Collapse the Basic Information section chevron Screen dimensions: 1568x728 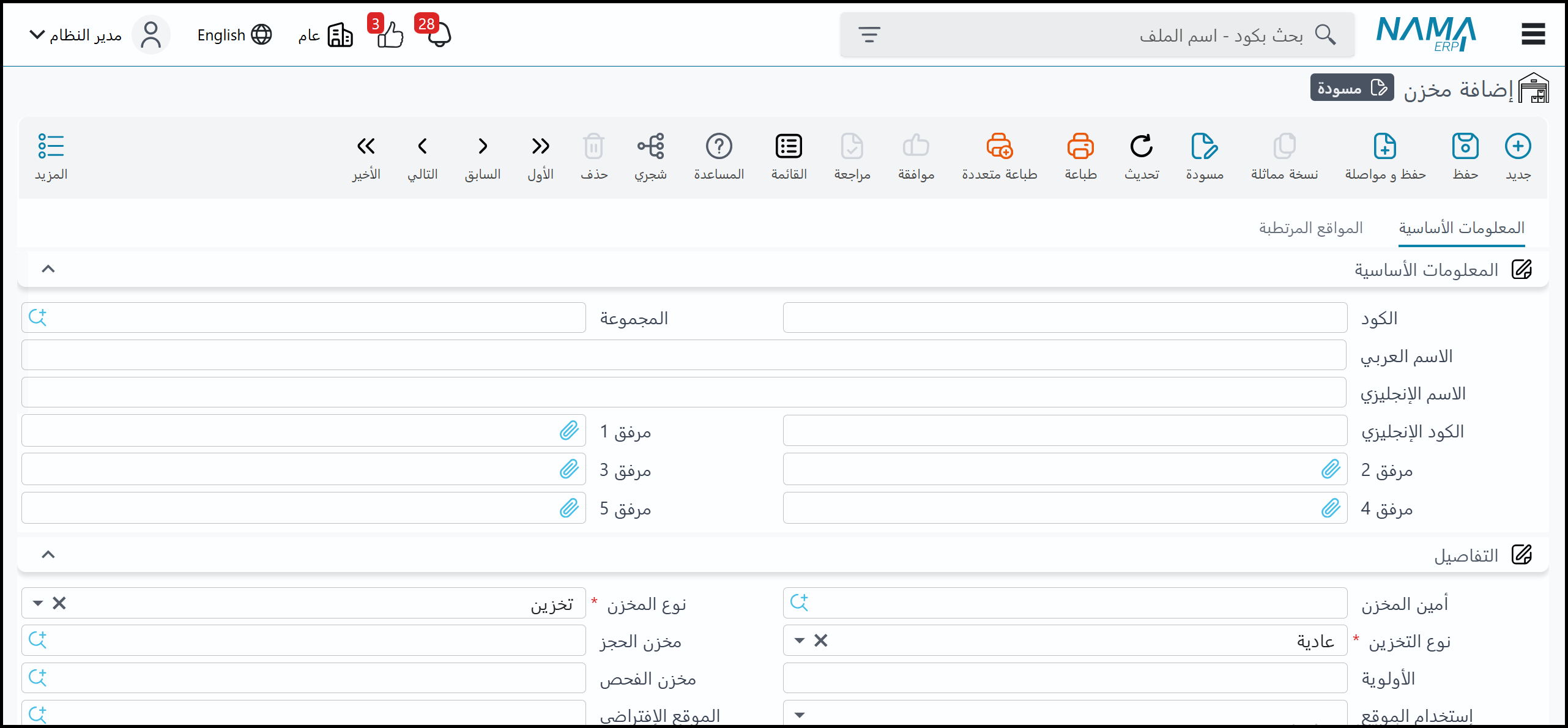tap(48, 269)
